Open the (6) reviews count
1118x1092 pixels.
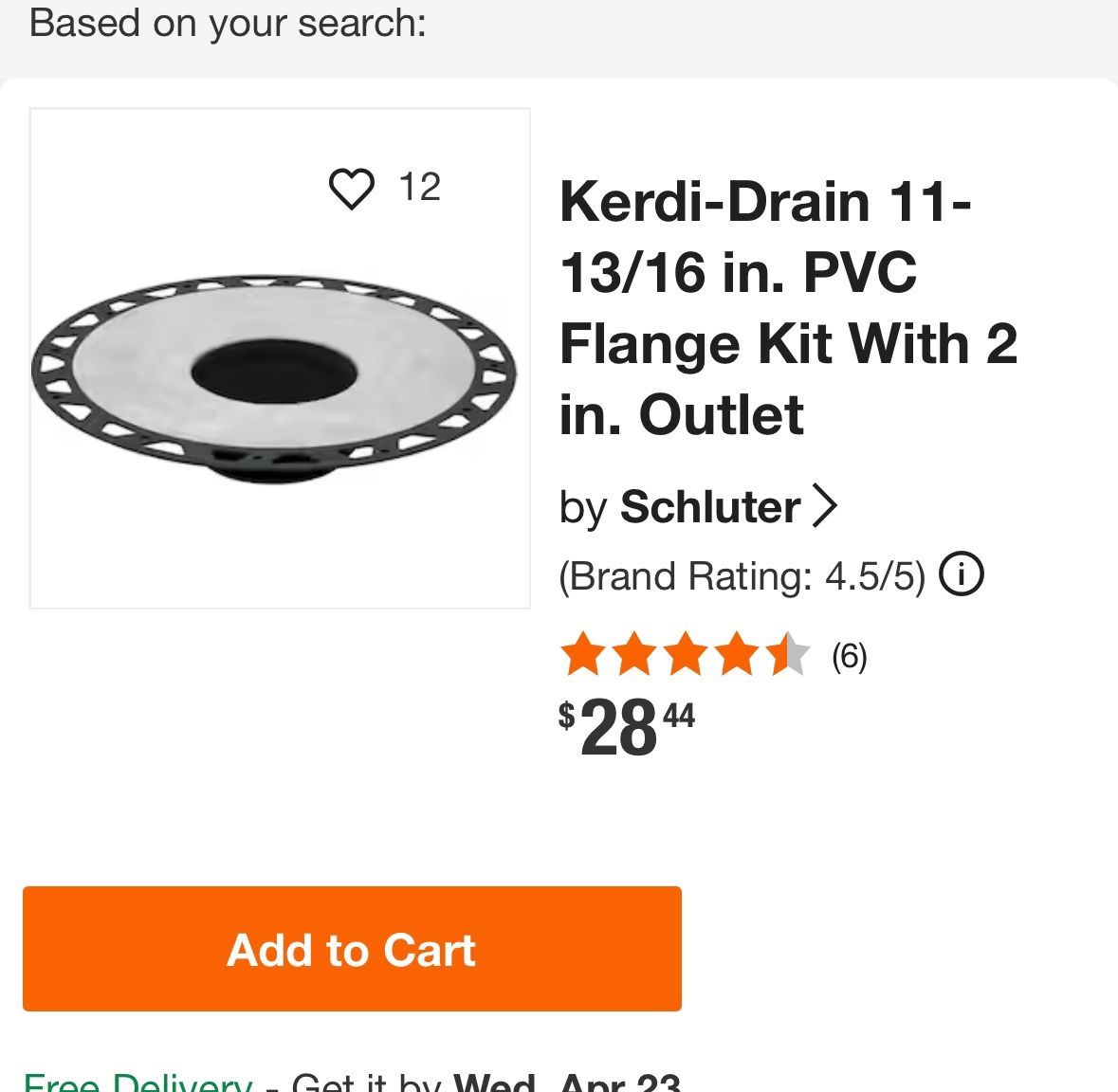[849, 656]
